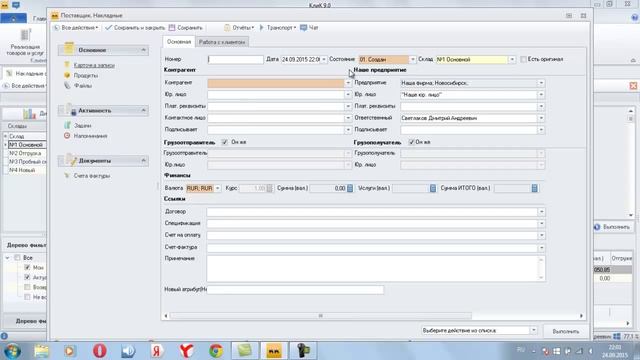Screen dimensions: 640x360
Task: Open the "Все действия" menu in dialog toolbar
Action: coord(76,28)
